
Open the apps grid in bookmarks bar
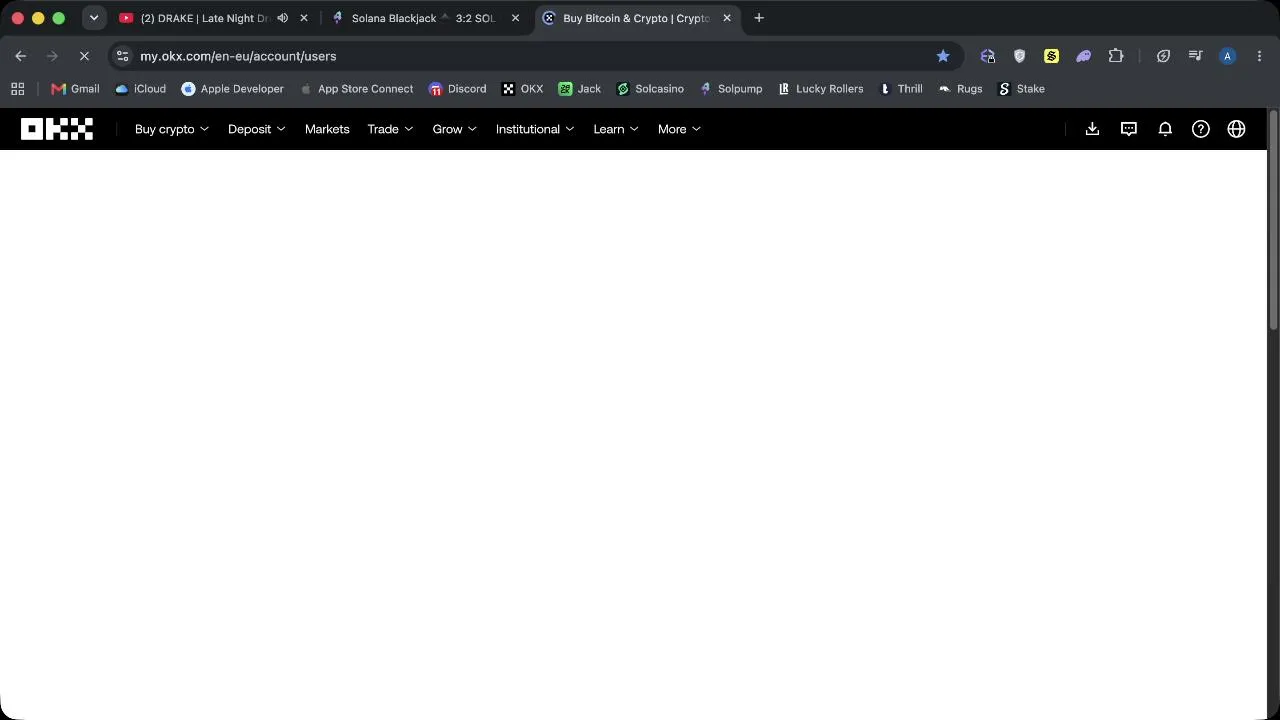tap(18, 89)
